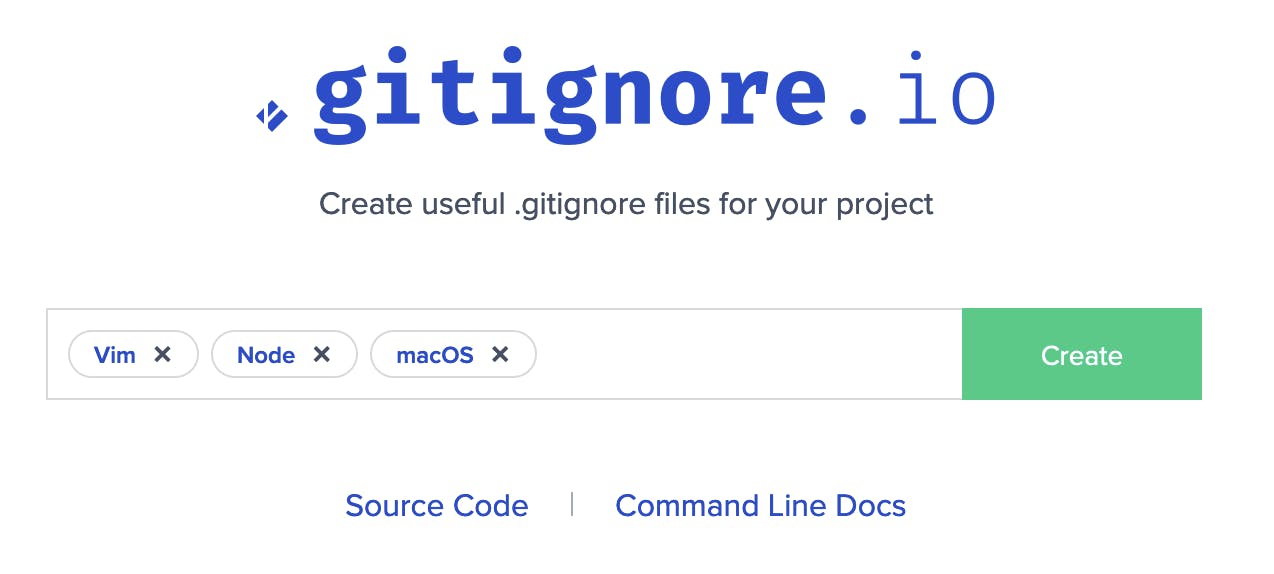The image size is (1274, 574).
Task: Open the Command Line Docs link
Action: [x=760, y=506]
